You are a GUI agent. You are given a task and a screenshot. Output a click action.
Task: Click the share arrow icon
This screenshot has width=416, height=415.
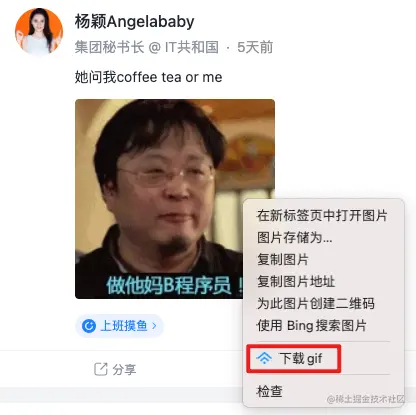(101, 369)
